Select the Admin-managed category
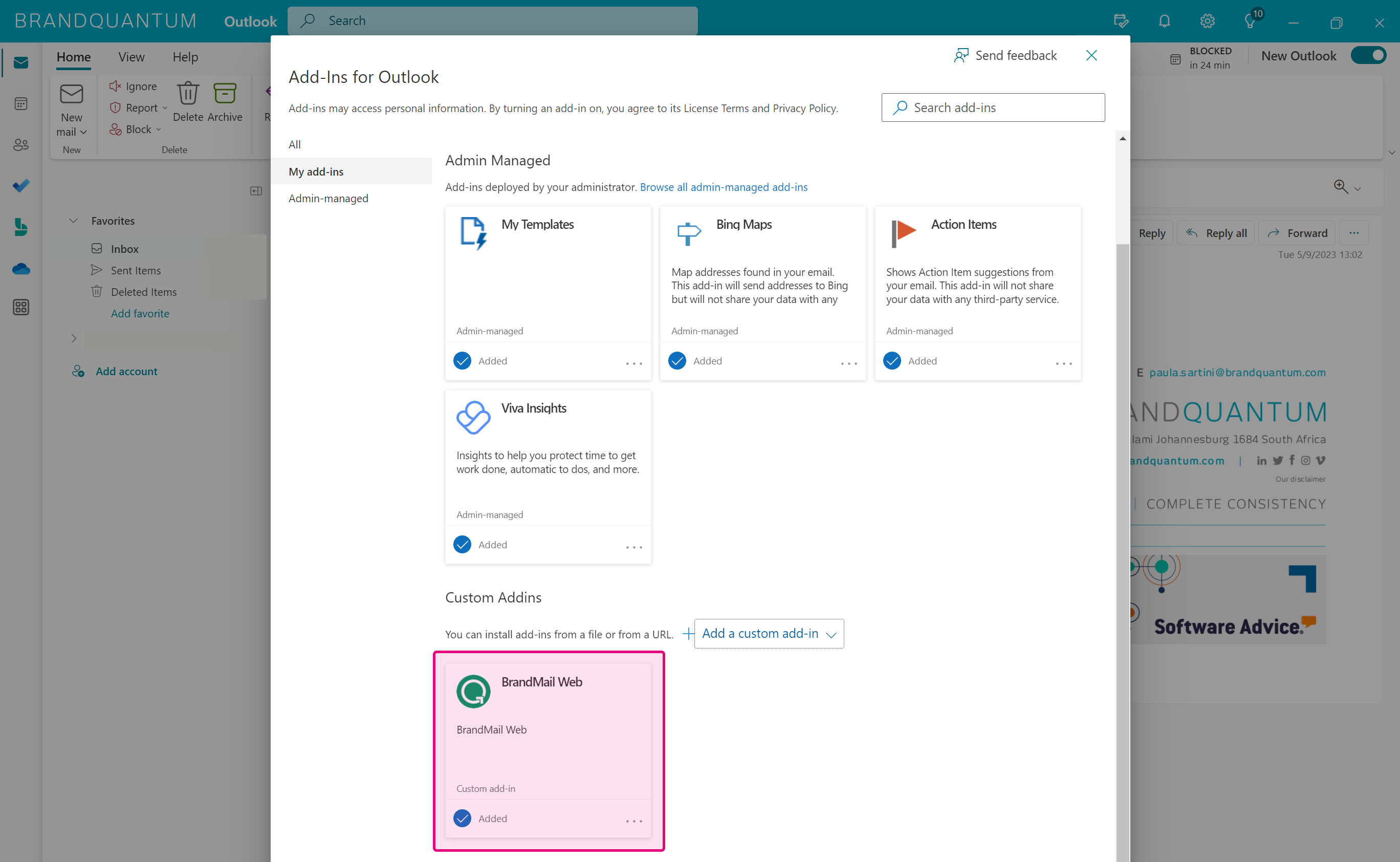 (328, 199)
